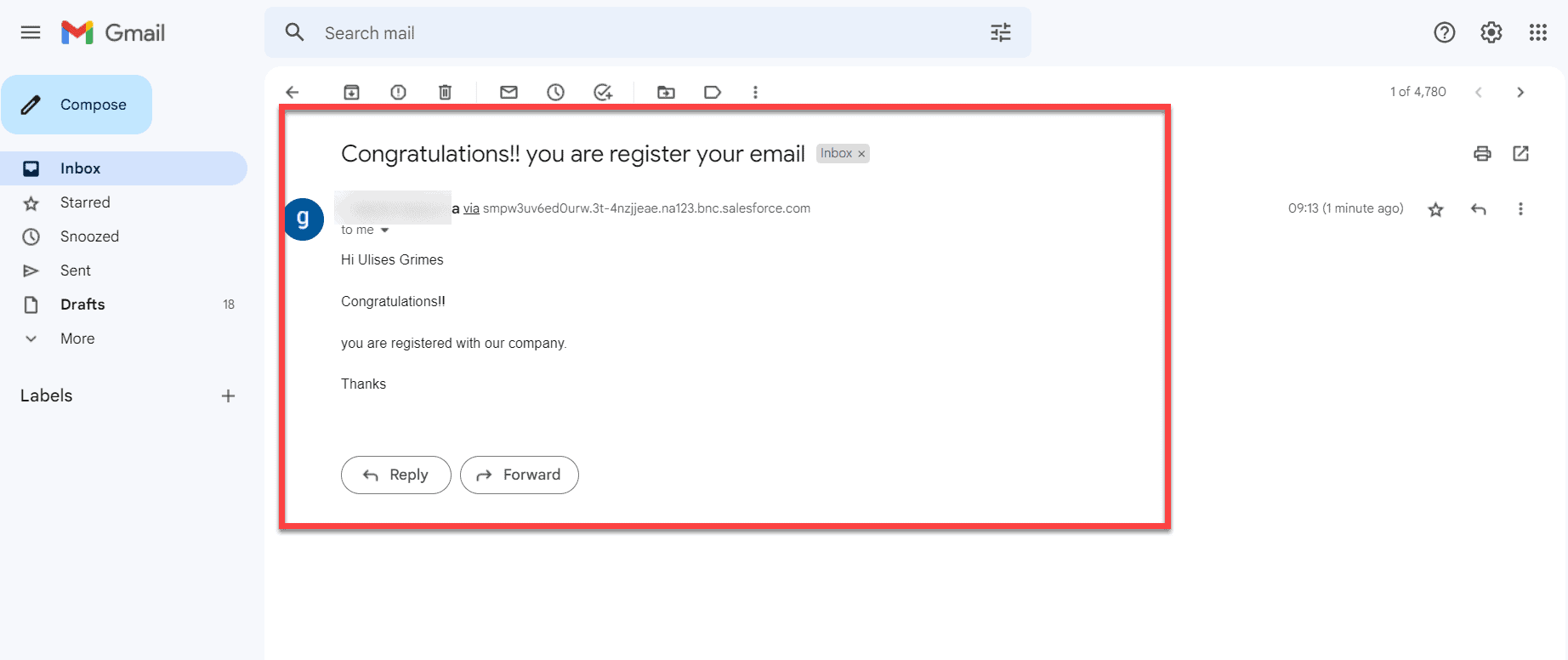1568x660 pixels.
Task: Click the Gmail logo
Action: pos(113,32)
